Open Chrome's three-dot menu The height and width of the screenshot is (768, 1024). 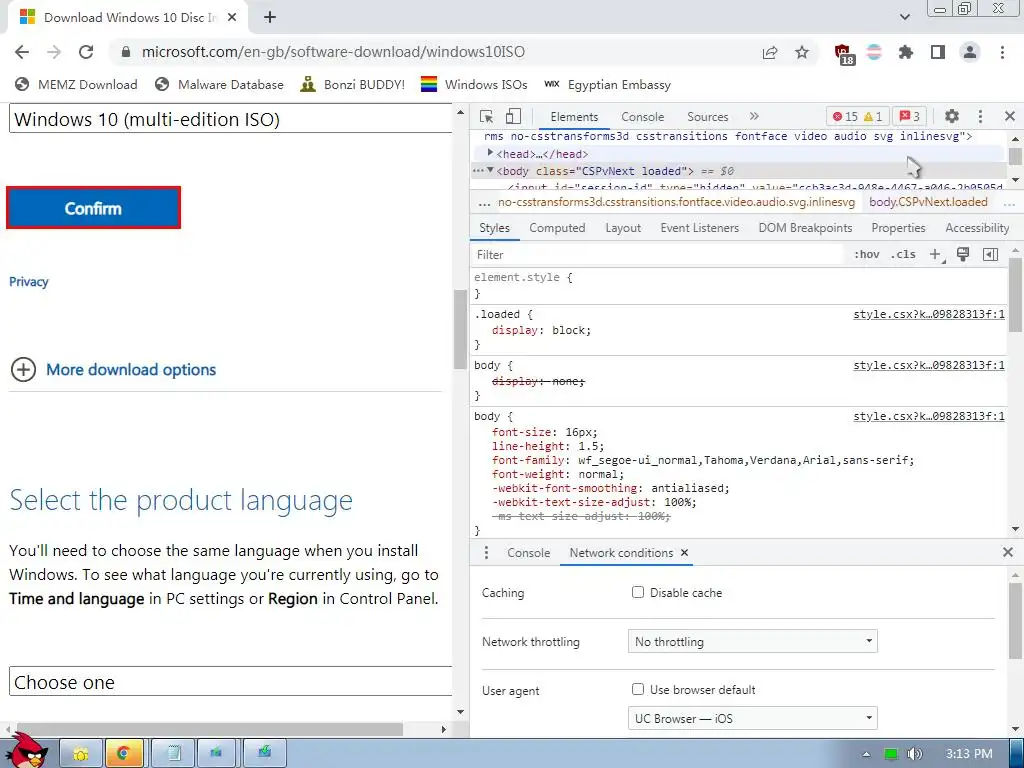pos(1002,52)
